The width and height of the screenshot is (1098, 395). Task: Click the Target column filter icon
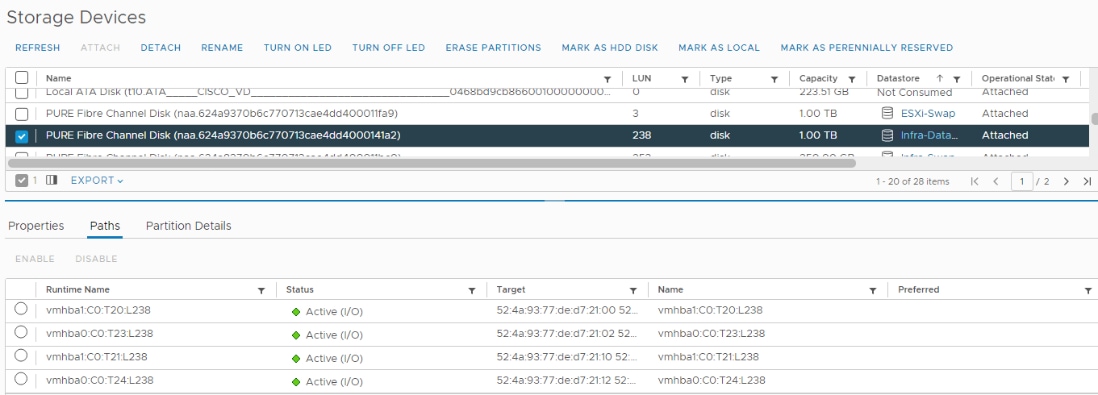pyautogui.click(x=633, y=290)
